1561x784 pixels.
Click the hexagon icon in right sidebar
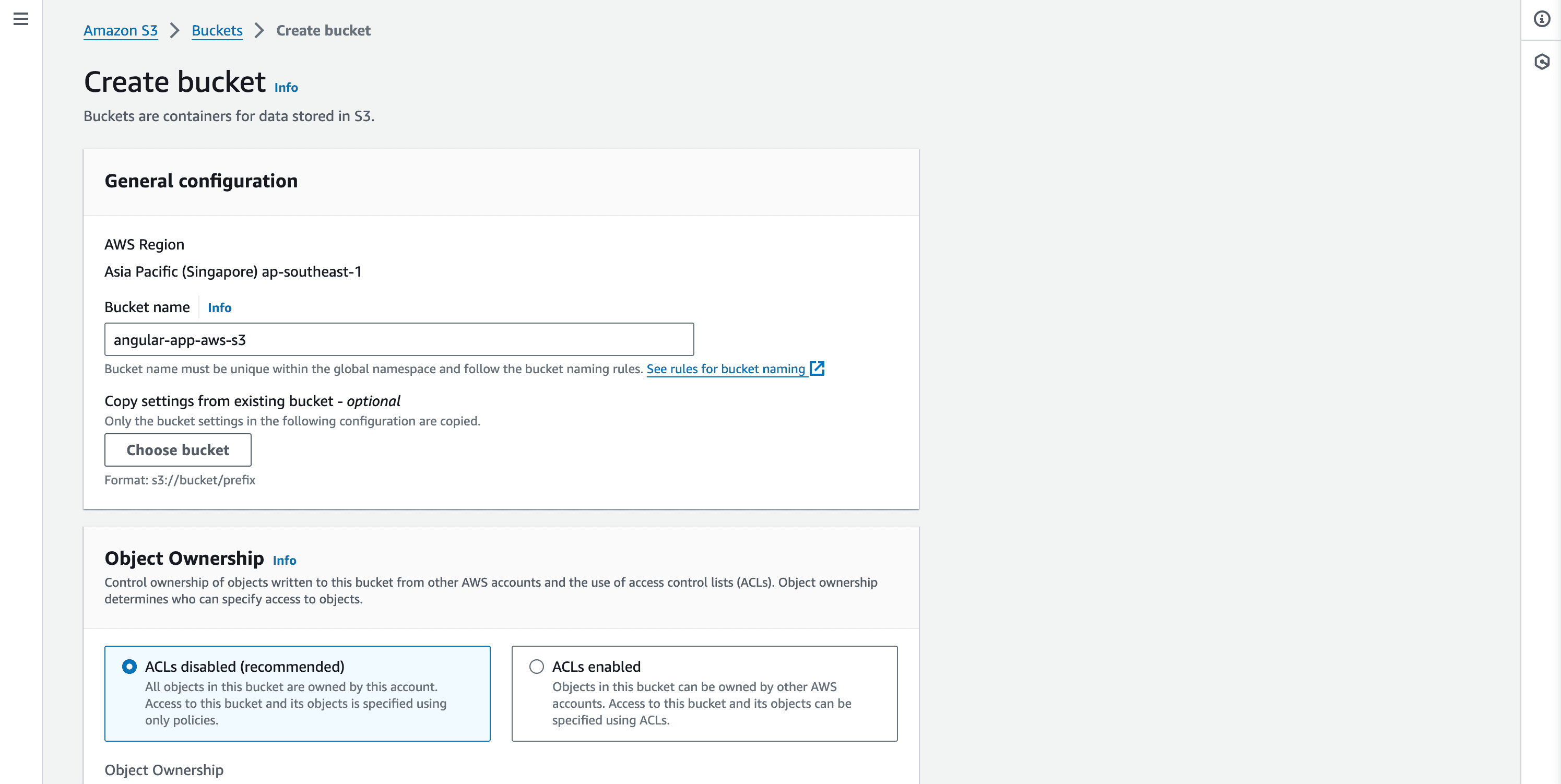pyautogui.click(x=1542, y=61)
